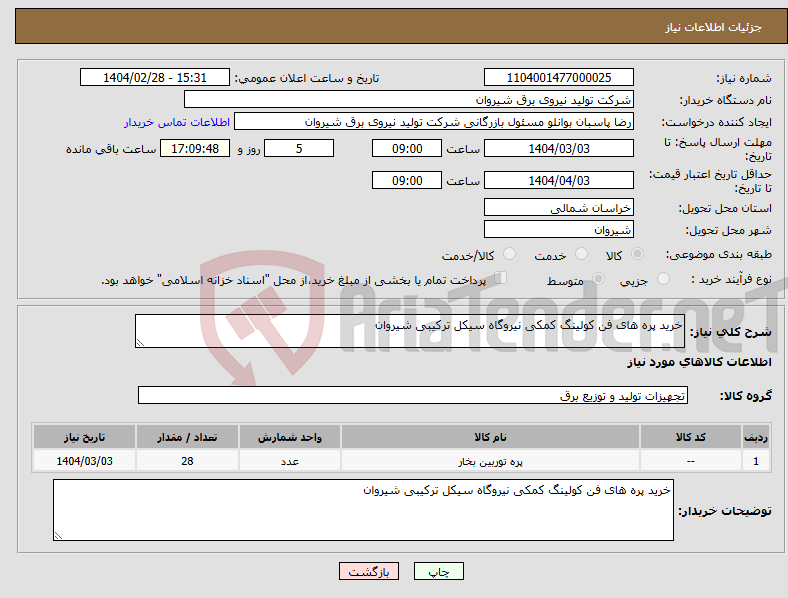Select the کالا radio button
Screen dimensions: 788x598
(637, 254)
